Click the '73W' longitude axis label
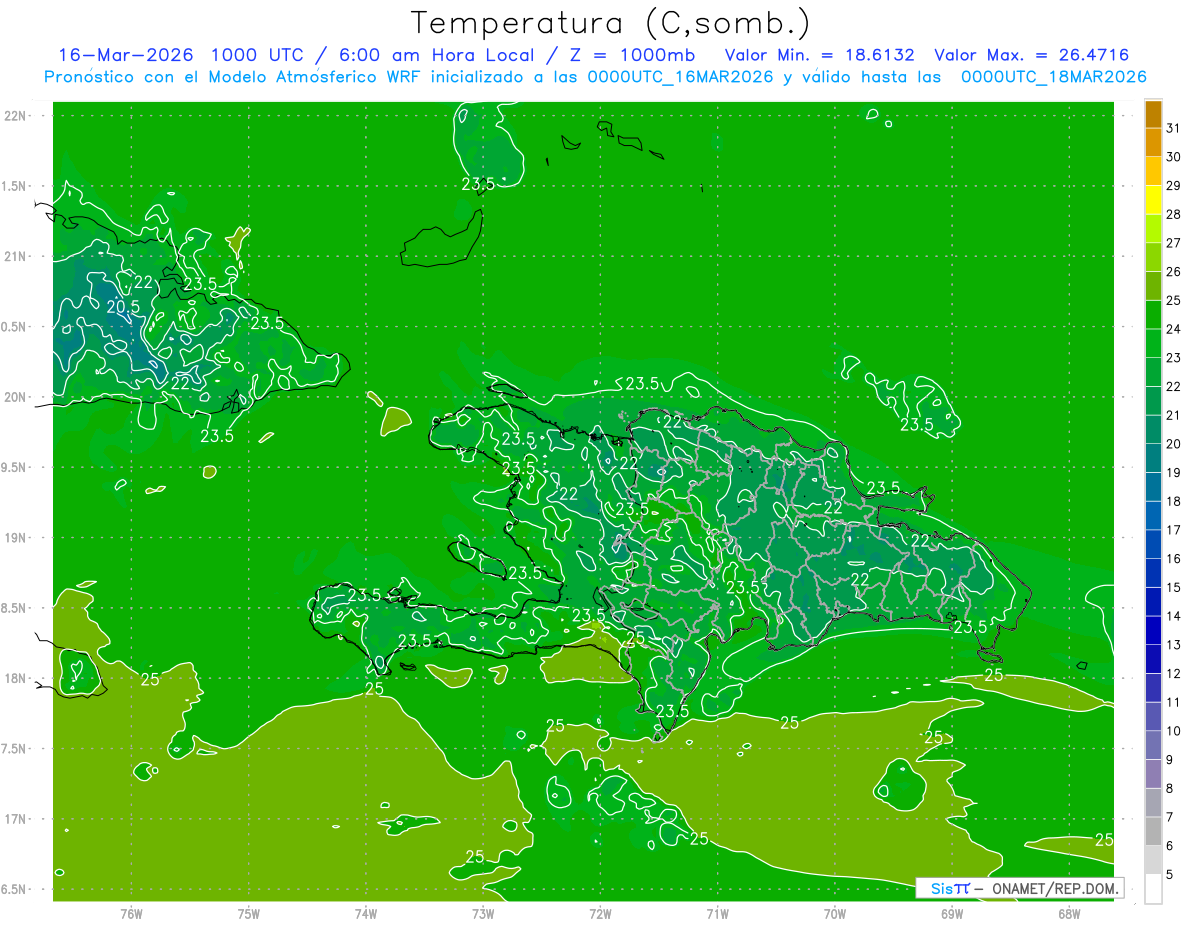The width and height of the screenshot is (1200, 927). pos(483,914)
